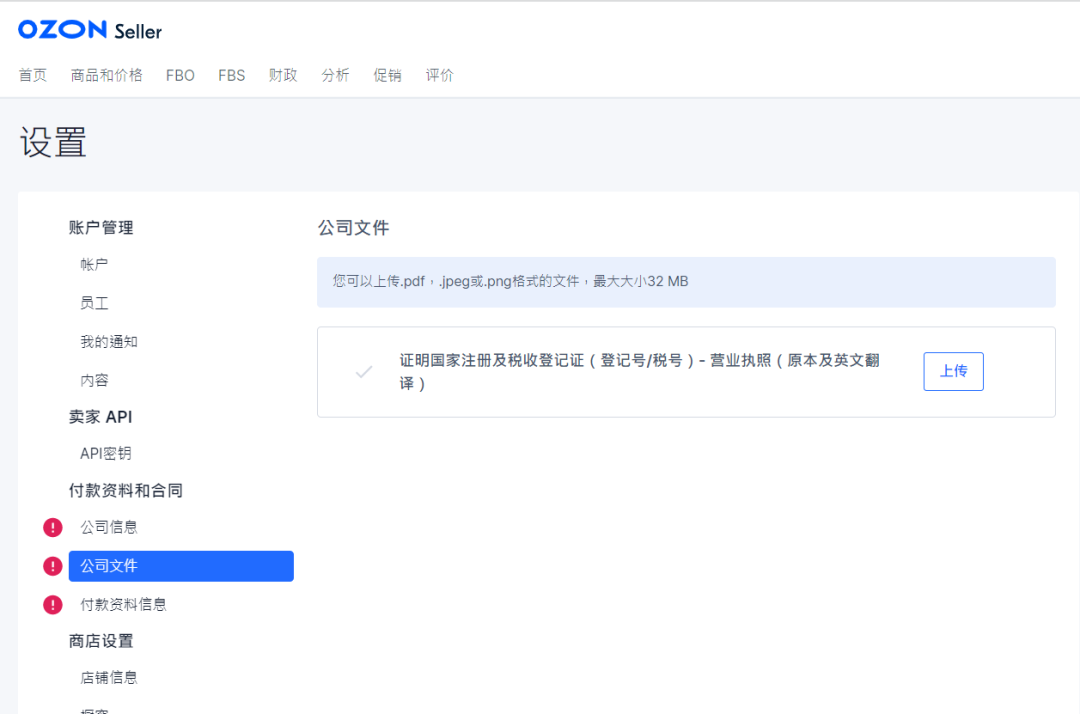1080x714 pixels.
Task: Open the 财政 section
Action: (283, 74)
